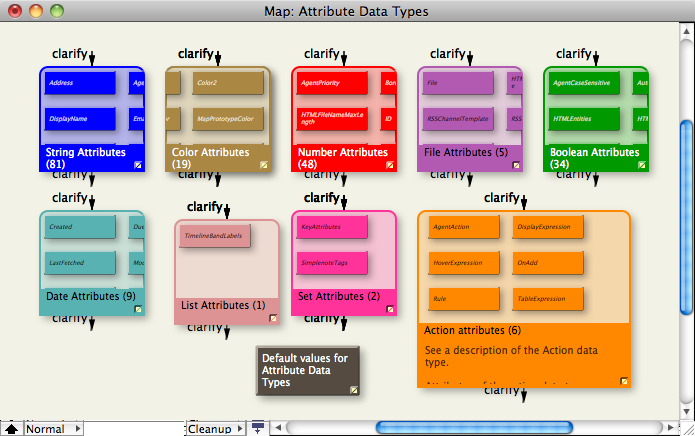The height and width of the screenshot is (436, 695).
Task: Click the text icon on Date Attributes note
Action: pos(138,310)
